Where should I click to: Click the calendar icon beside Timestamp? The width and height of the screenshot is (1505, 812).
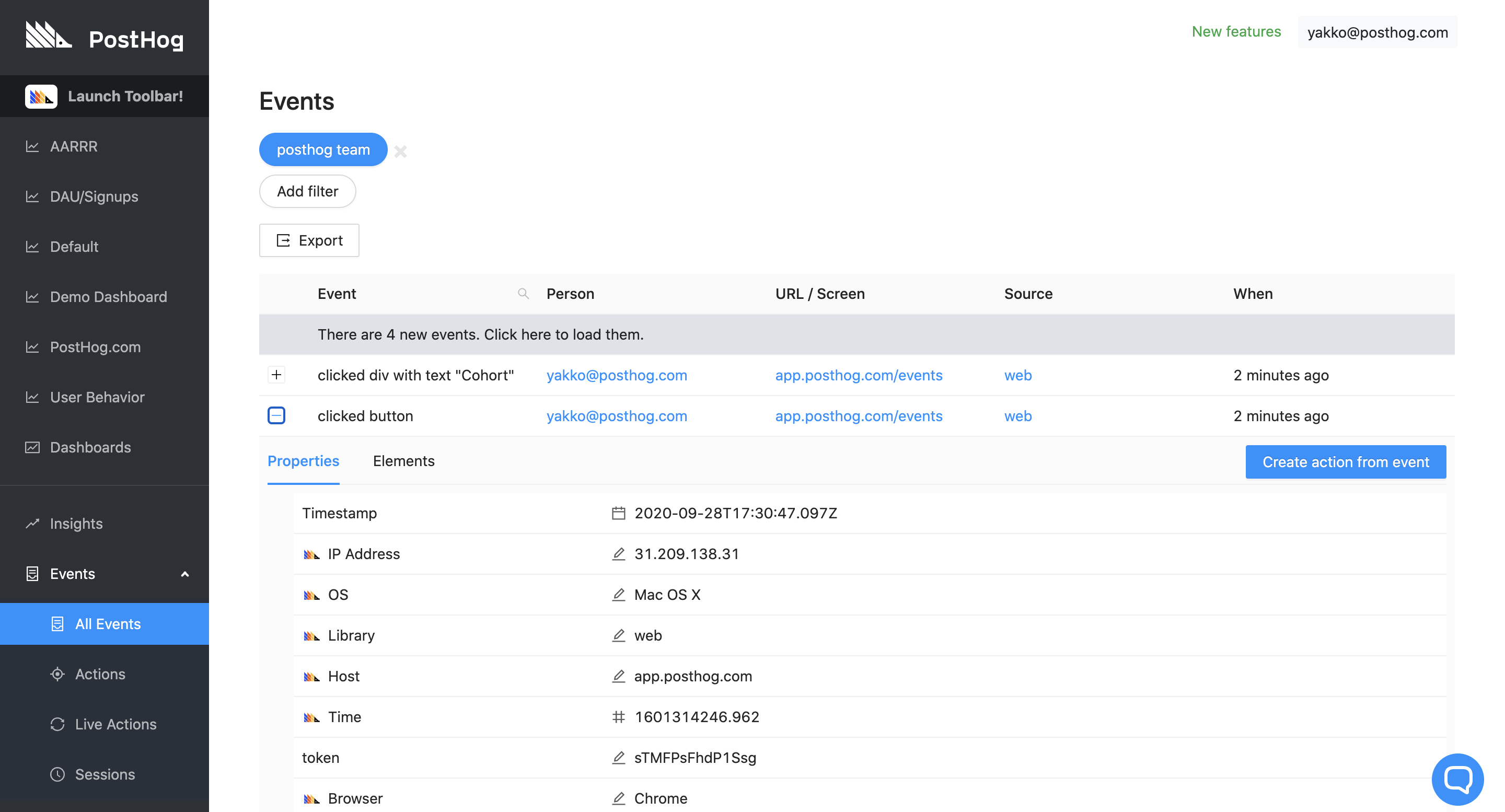coord(618,513)
